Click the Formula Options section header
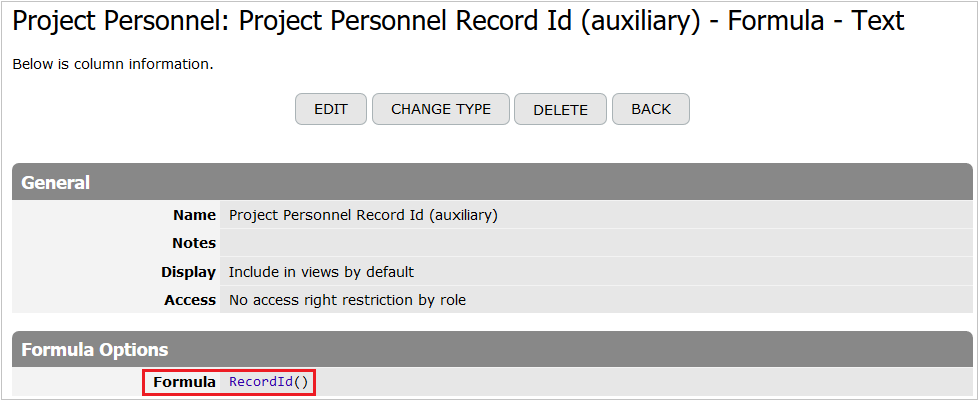Screen dimensions: 980x402 coord(95,350)
